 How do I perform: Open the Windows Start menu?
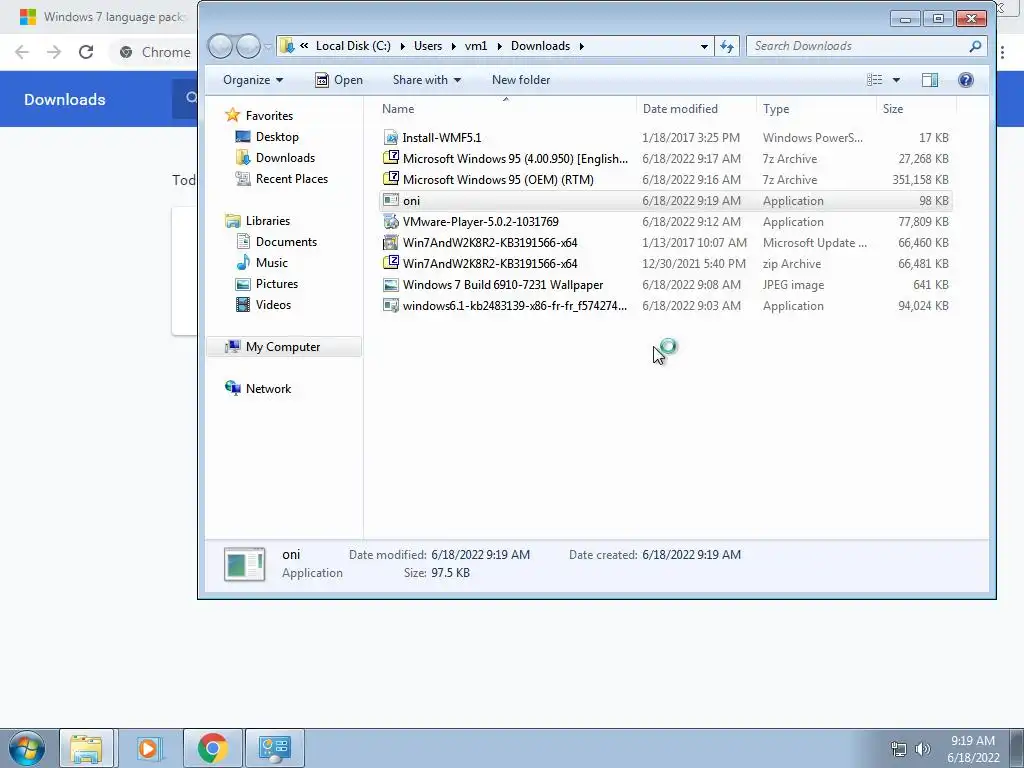click(27, 748)
